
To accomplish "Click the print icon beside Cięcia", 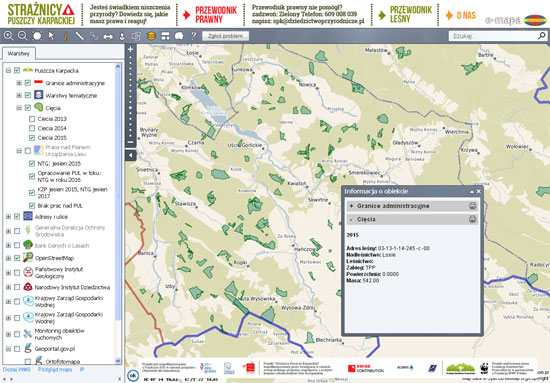I will tap(472, 220).
